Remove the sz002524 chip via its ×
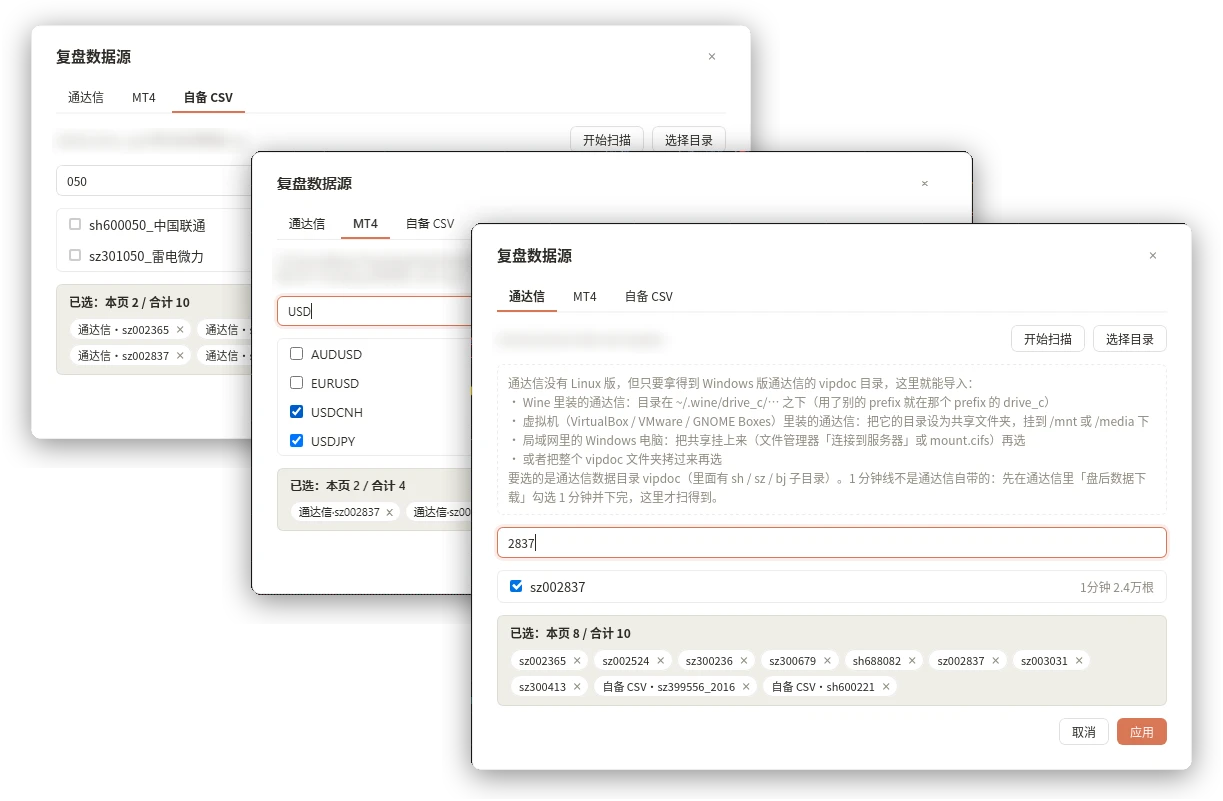The height and width of the screenshot is (801, 1223). (x=660, y=661)
